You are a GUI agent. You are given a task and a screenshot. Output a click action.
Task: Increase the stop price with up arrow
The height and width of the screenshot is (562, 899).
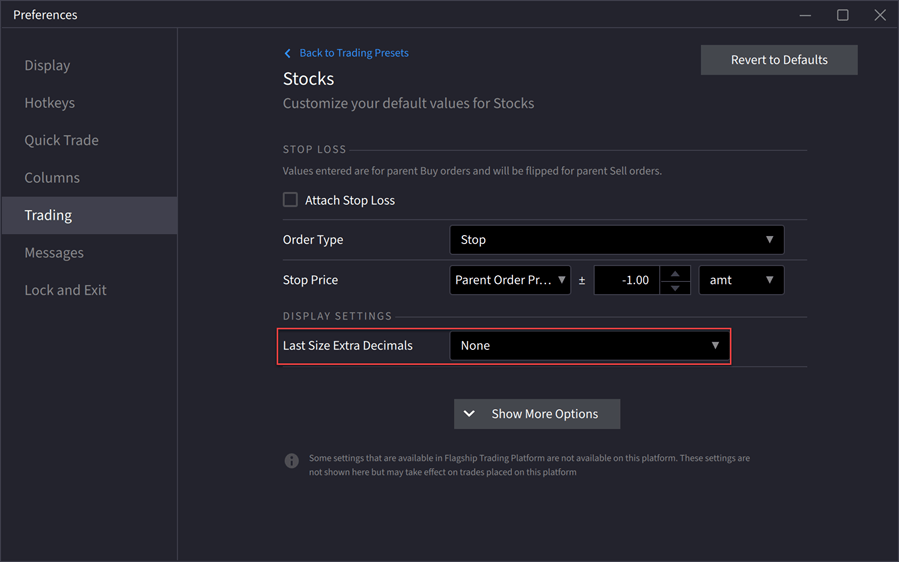[675, 273]
